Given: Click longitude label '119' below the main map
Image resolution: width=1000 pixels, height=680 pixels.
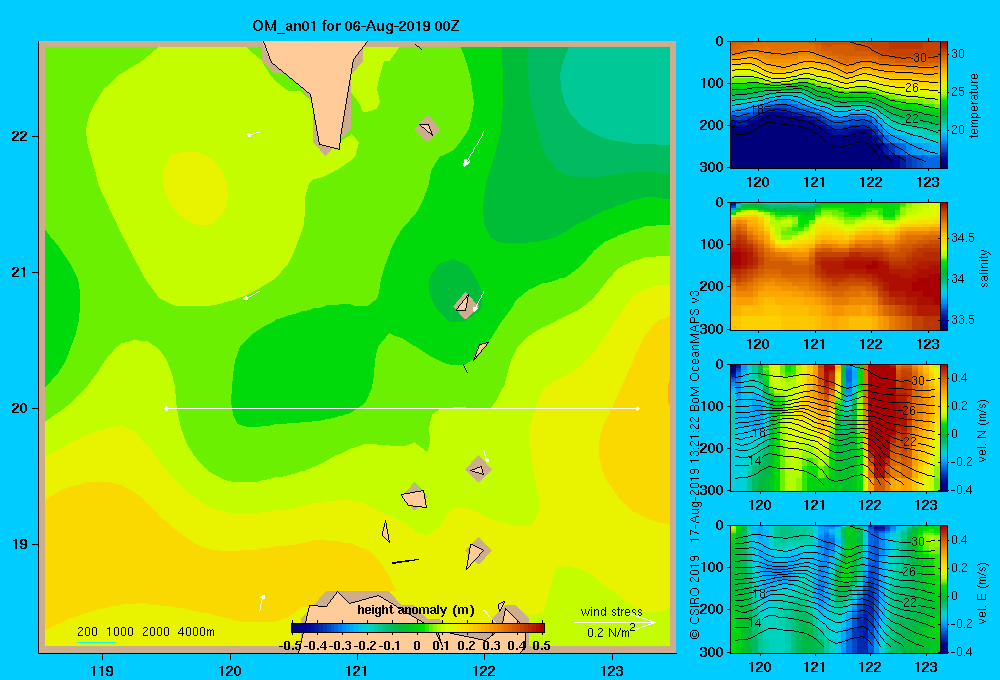Looking at the screenshot, I should (102, 670).
